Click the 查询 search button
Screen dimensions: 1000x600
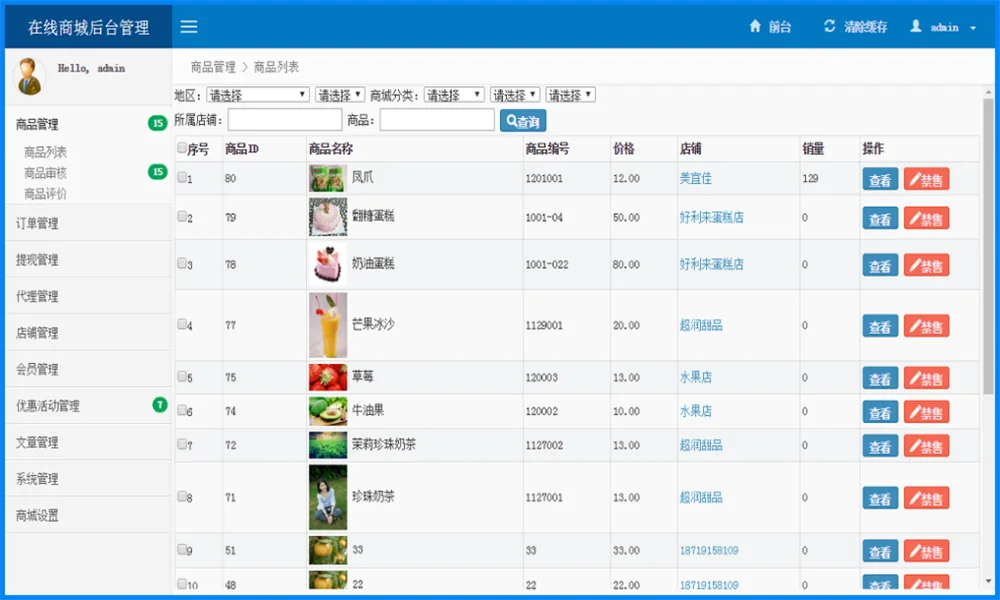[x=523, y=121]
